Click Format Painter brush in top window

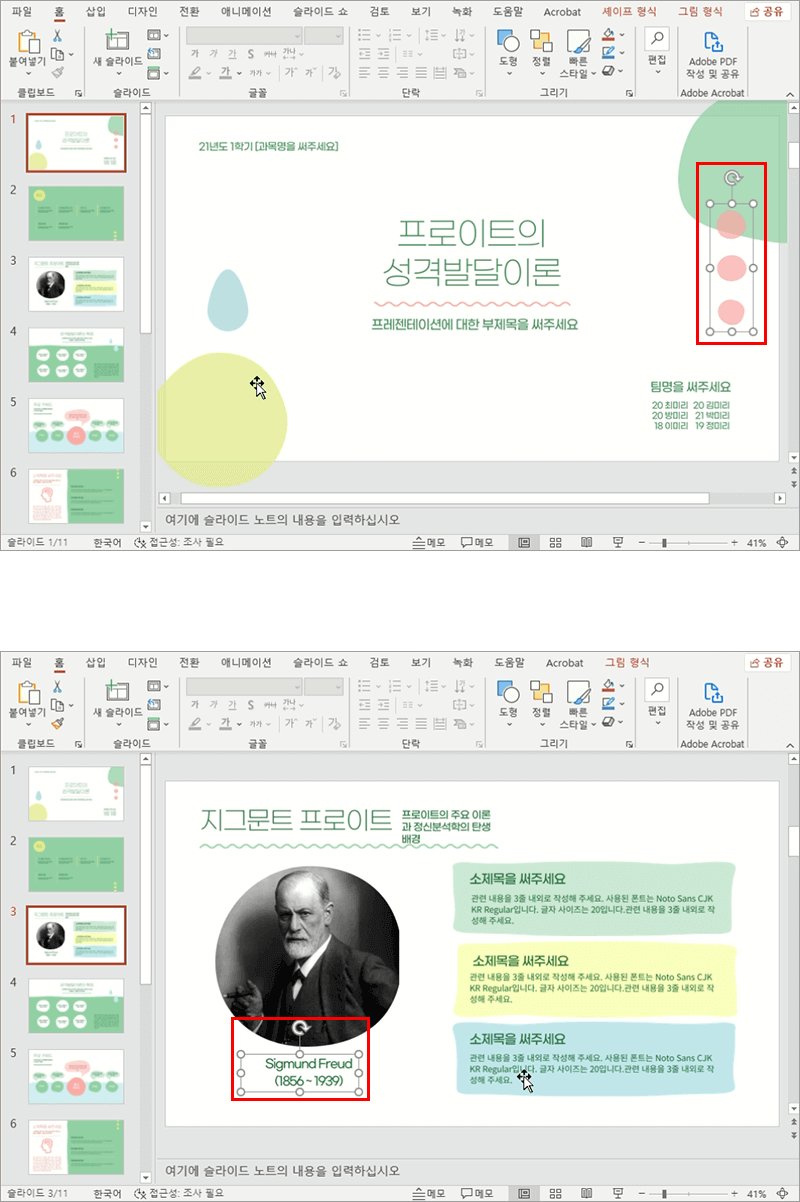pos(57,73)
